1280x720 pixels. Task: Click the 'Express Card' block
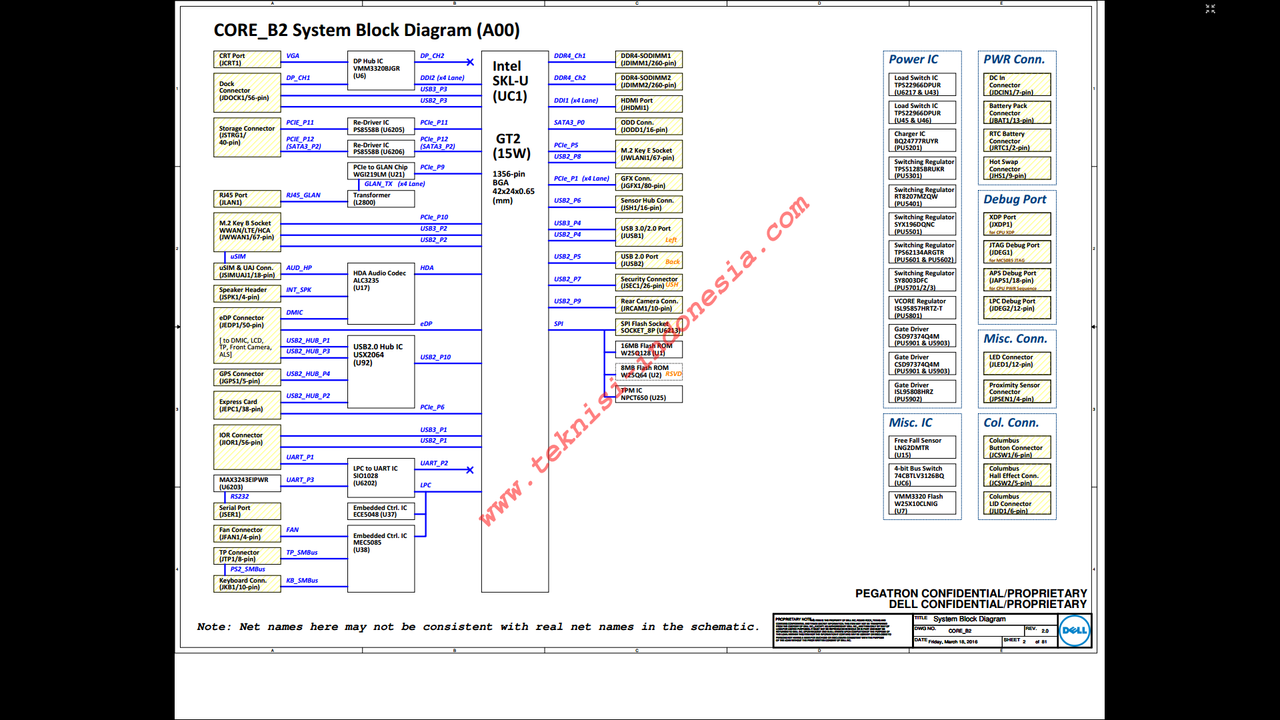coord(248,405)
